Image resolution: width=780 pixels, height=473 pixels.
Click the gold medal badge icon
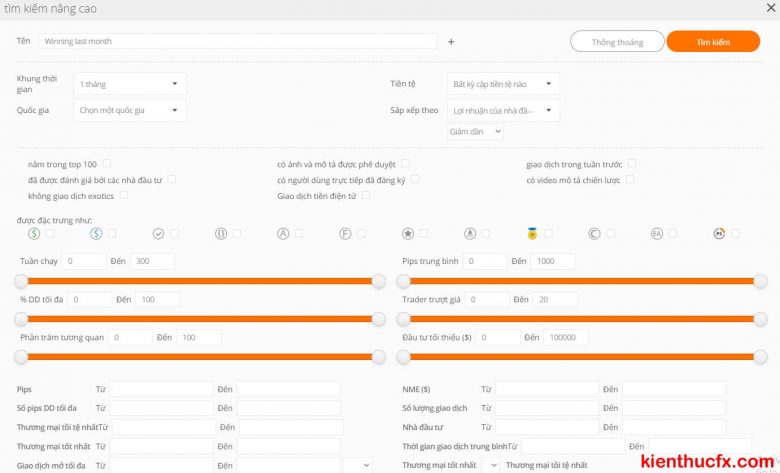(532, 233)
